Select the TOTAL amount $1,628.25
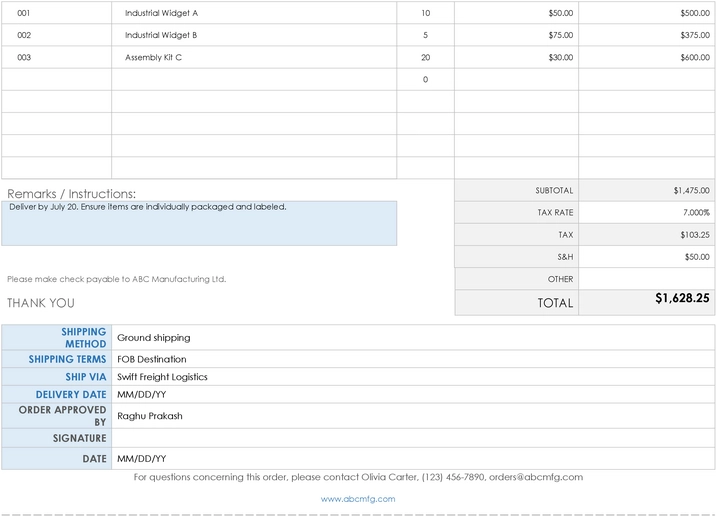 [646, 301]
